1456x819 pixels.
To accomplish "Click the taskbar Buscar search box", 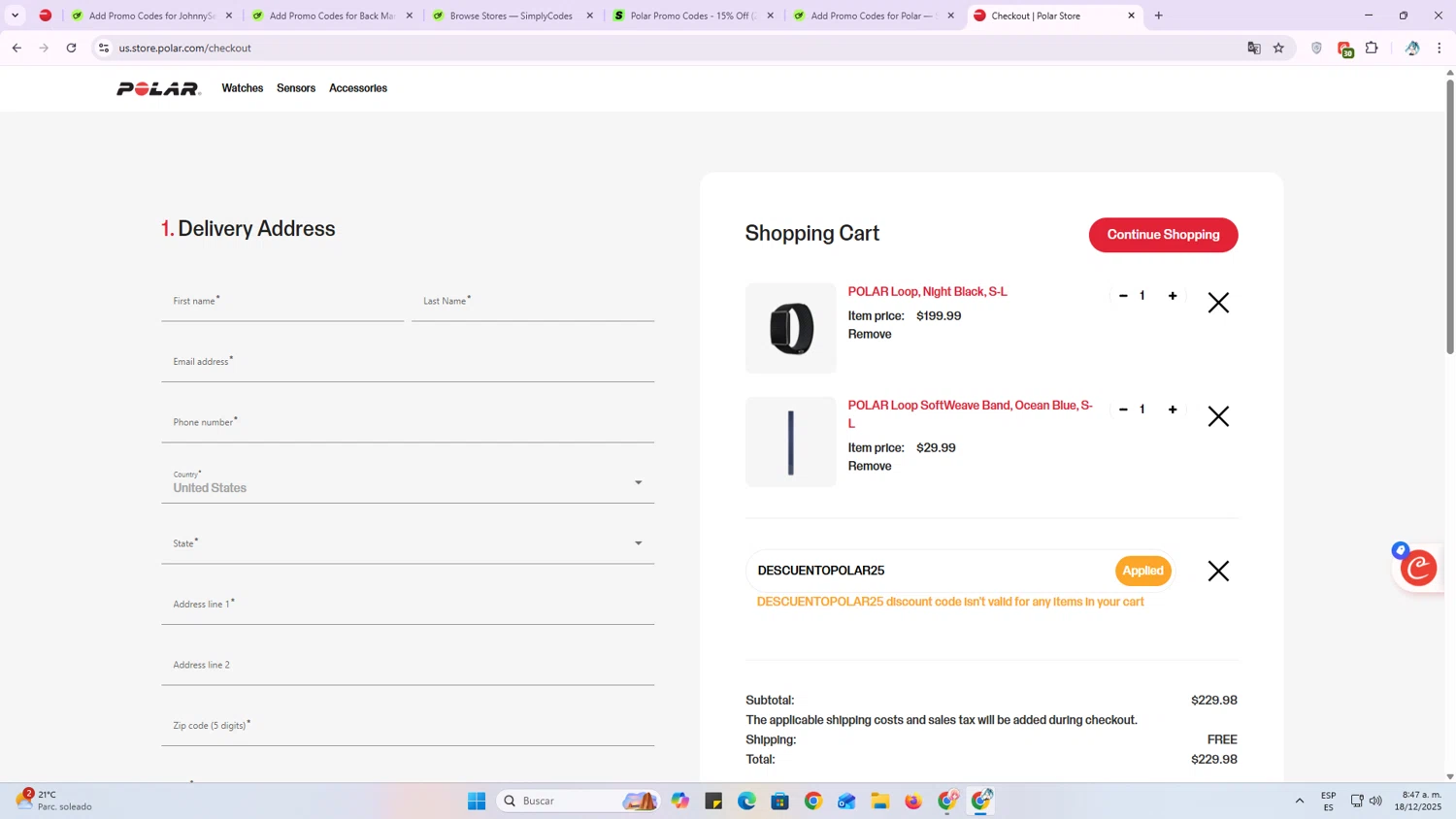I will pyautogui.click(x=579, y=801).
